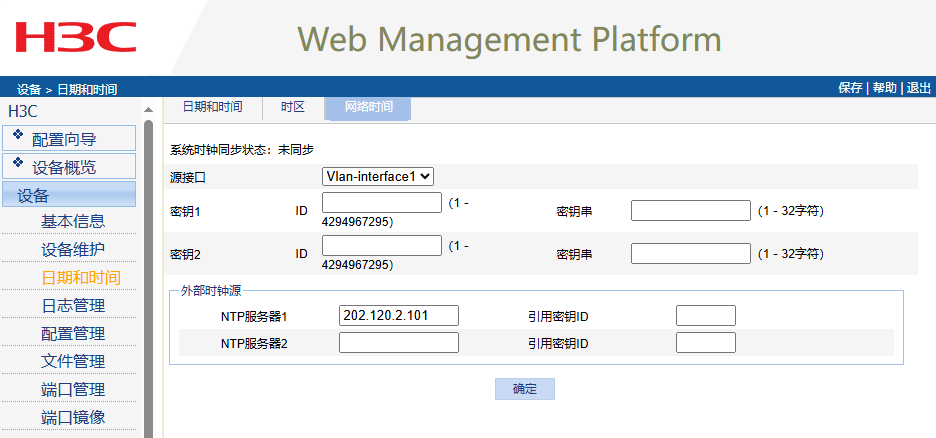The height and width of the screenshot is (438, 936).
Task: Go to 端口管理 in the sidebar
Action: point(73,389)
